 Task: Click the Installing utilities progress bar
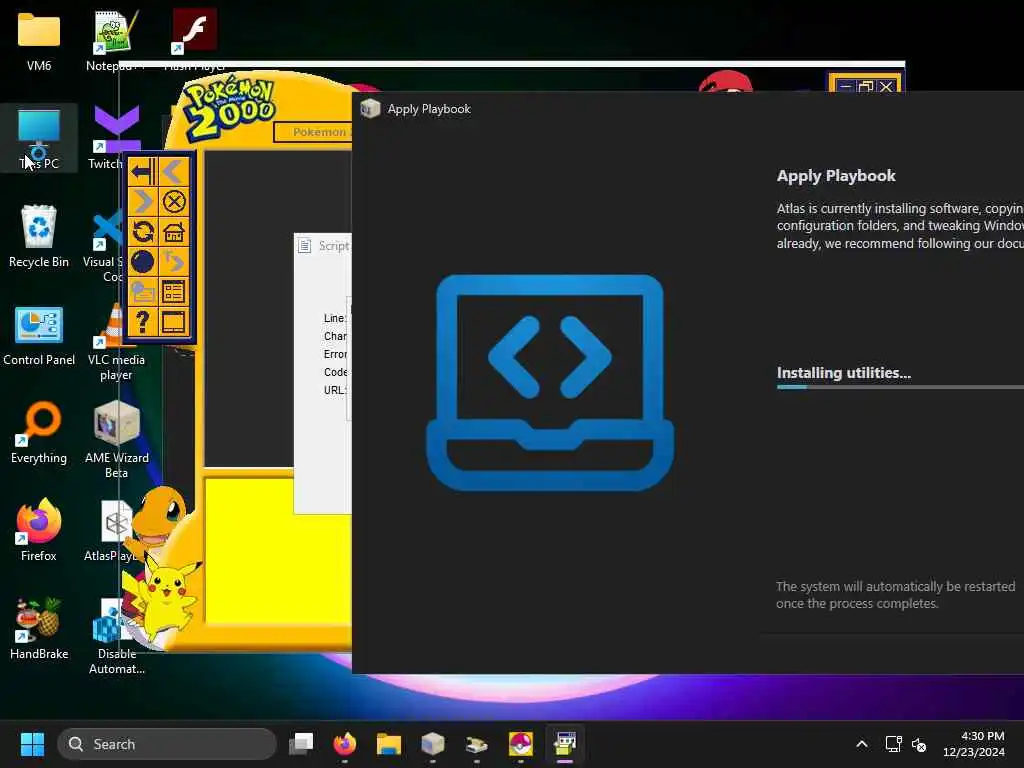900,387
